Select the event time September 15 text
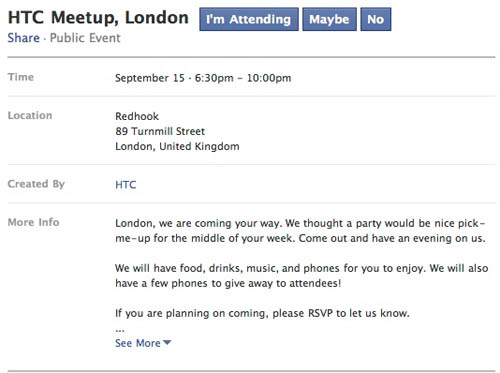This screenshot has height=373, width=500. (150, 78)
